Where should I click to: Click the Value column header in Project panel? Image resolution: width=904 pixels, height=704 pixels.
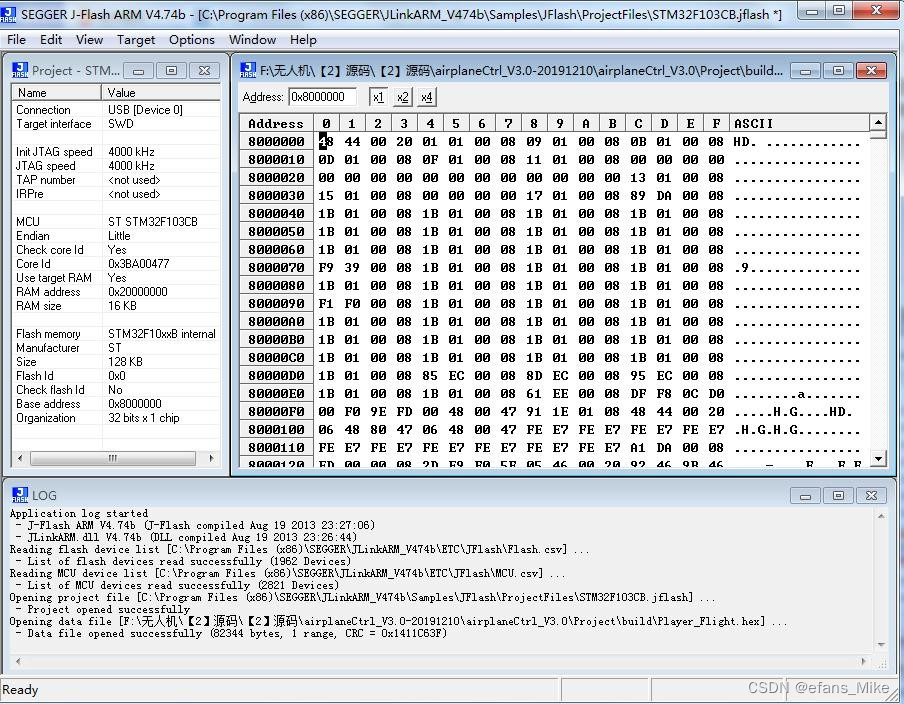(161, 93)
